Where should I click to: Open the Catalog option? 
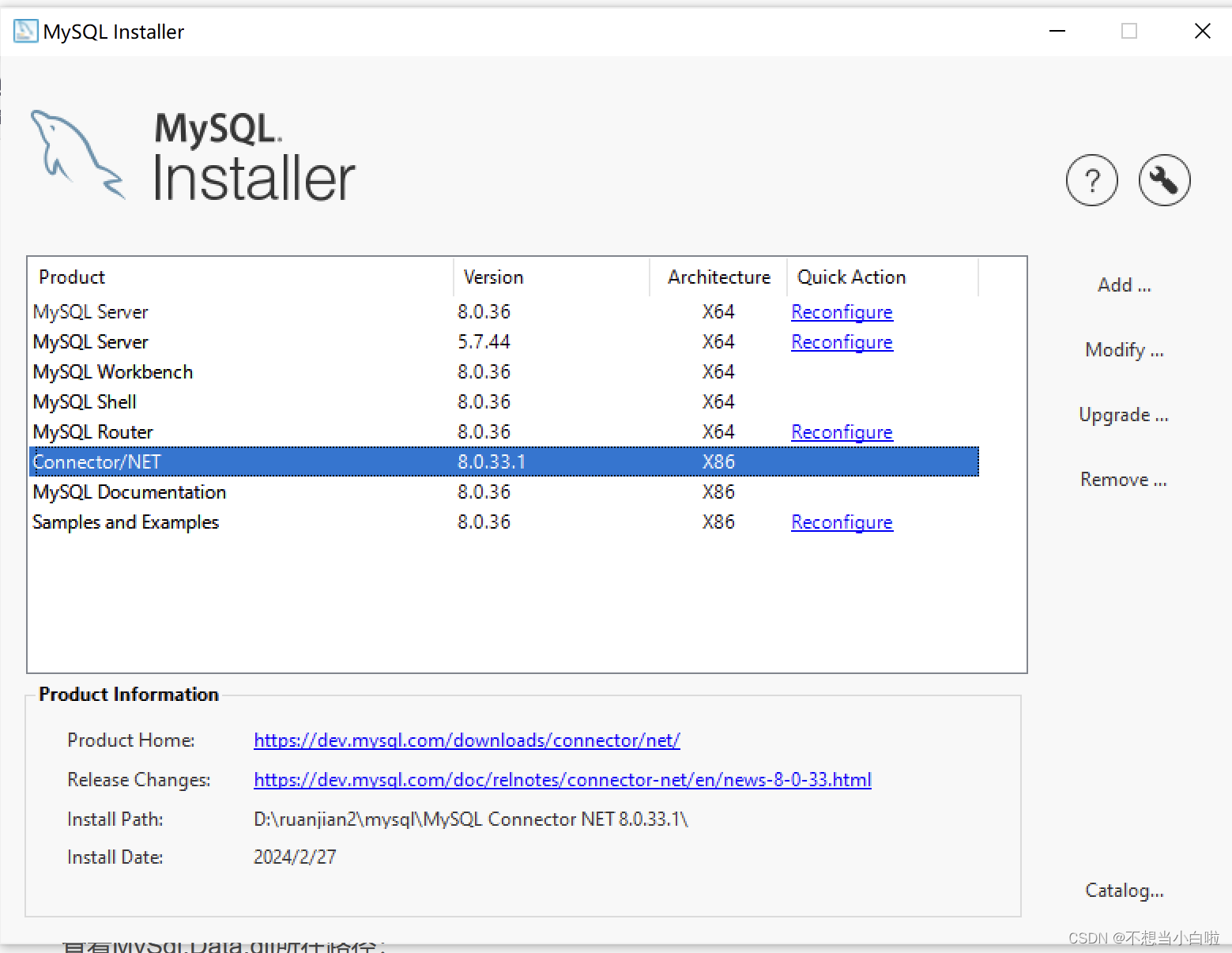(1123, 890)
